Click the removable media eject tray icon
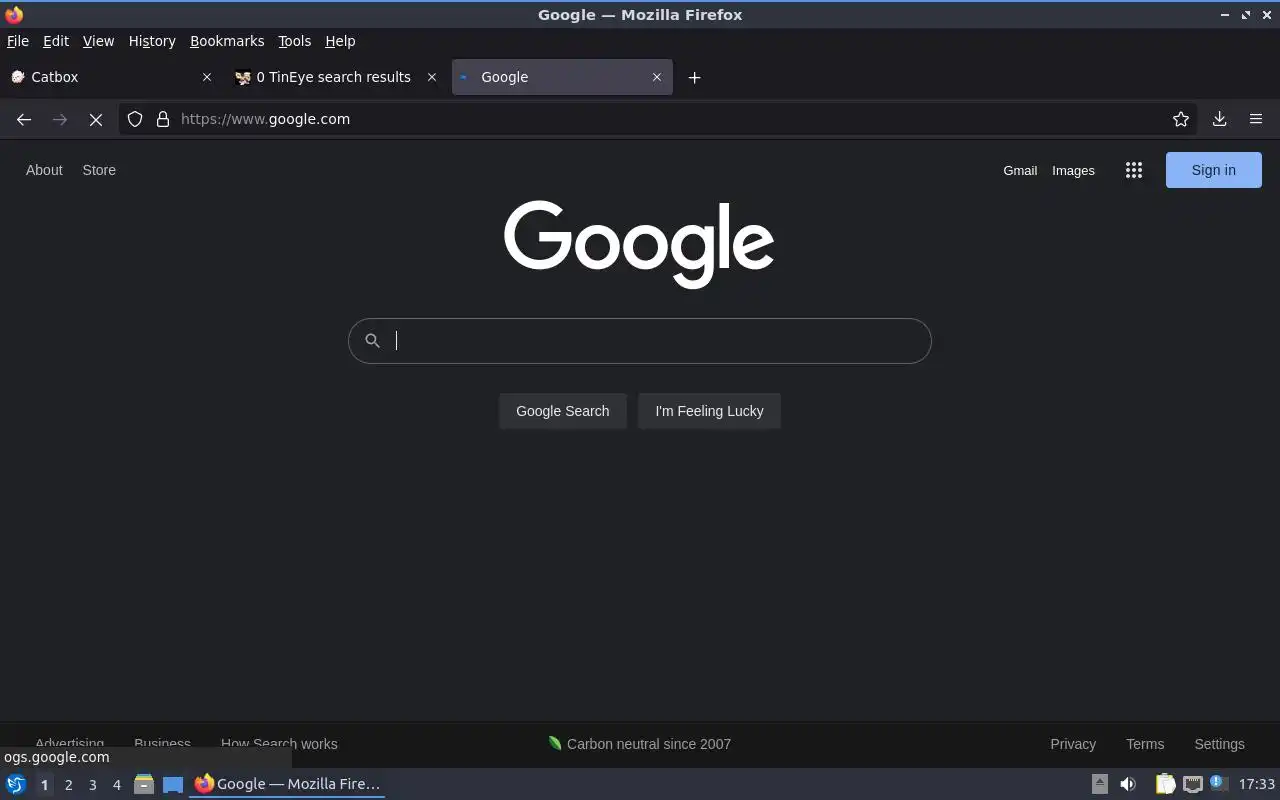This screenshot has height=800, width=1280. [1099, 784]
